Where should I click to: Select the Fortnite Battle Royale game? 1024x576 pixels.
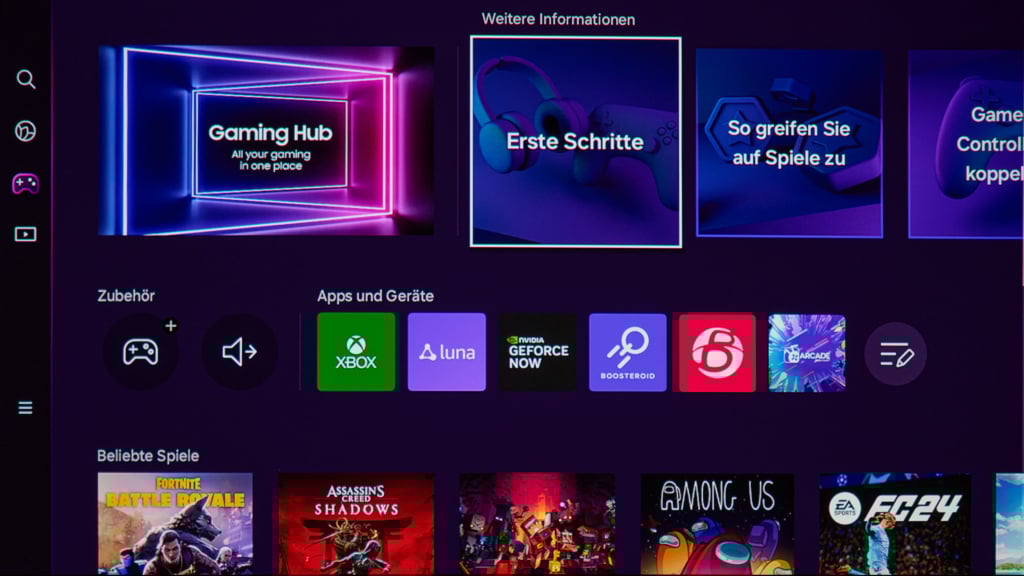point(175,524)
